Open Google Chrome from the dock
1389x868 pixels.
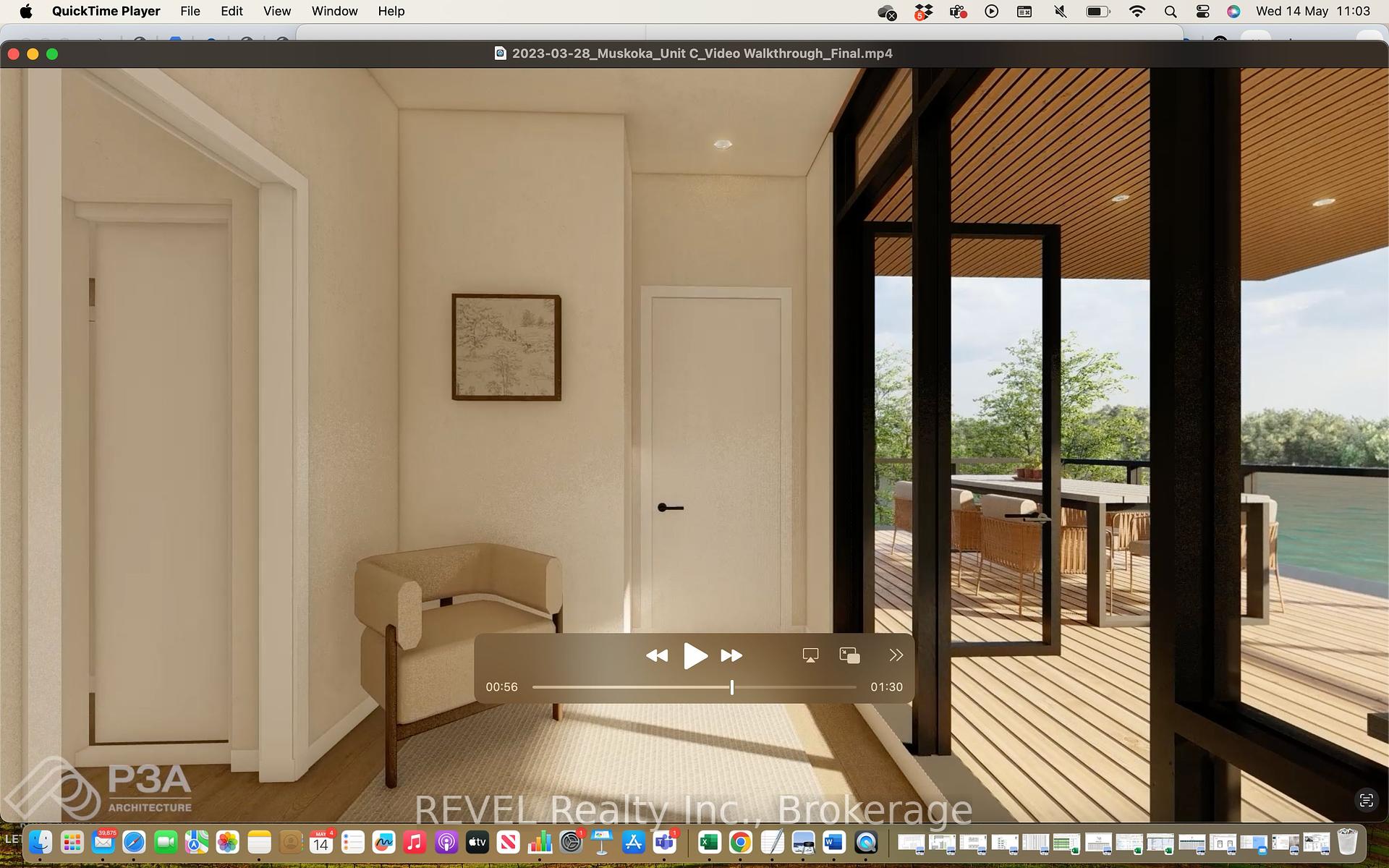pos(741,842)
